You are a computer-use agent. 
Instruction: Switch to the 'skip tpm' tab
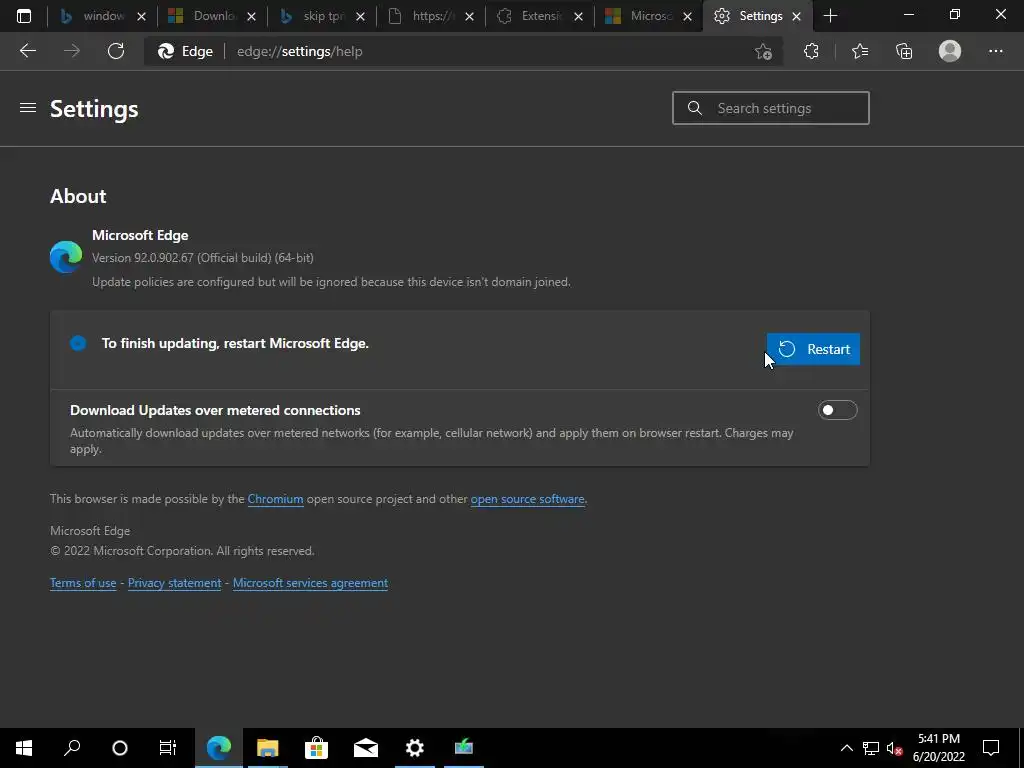(316, 16)
